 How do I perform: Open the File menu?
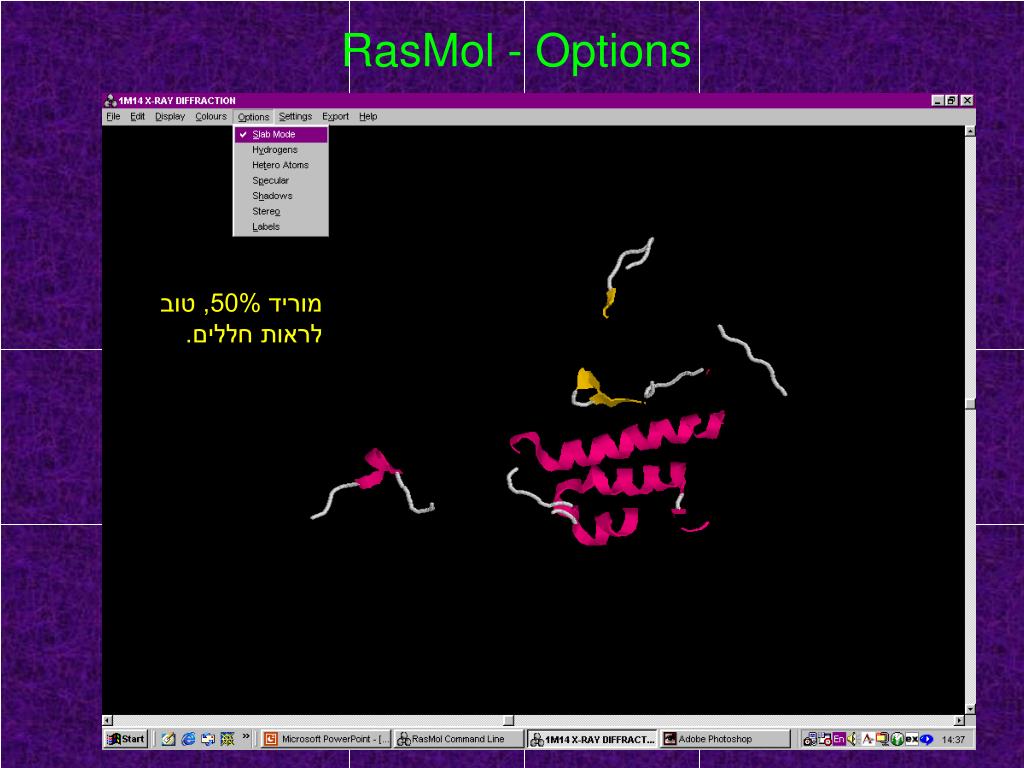(x=113, y=116)
